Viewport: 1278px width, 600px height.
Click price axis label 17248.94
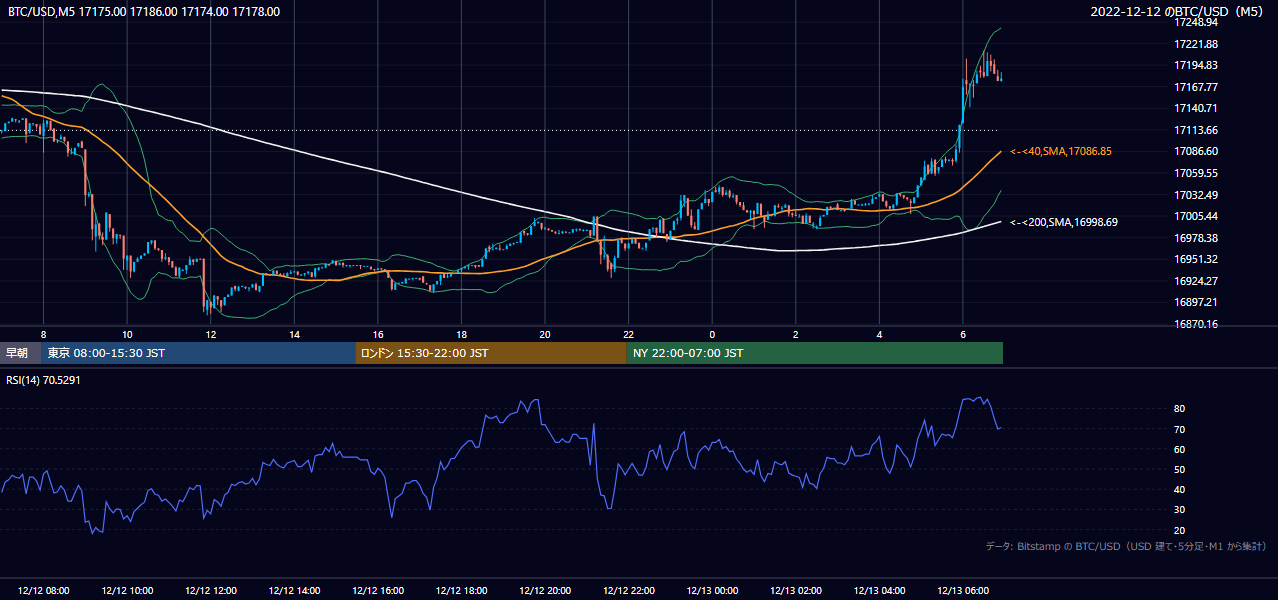click(1197, 22)
